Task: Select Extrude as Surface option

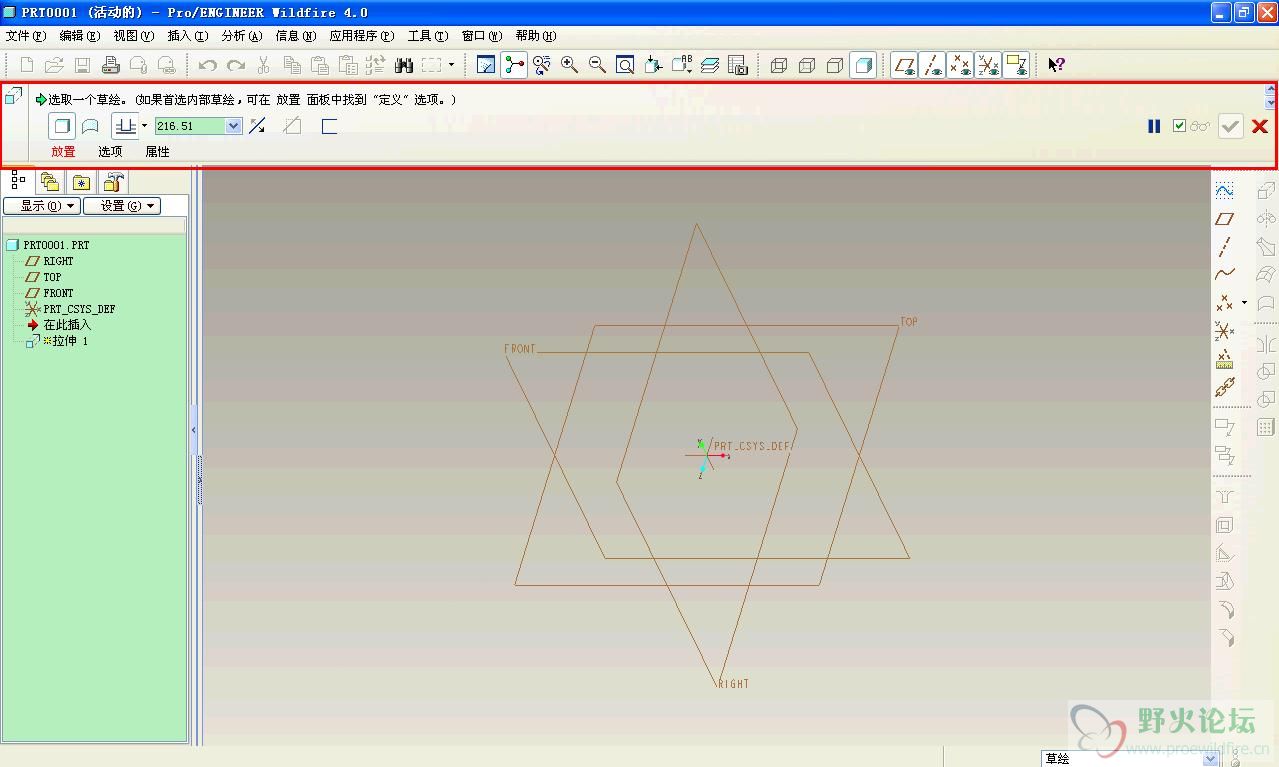Action: [x=90, y=126]
